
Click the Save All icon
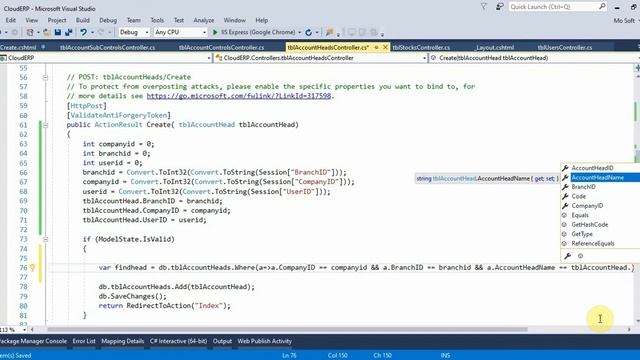pyautogui.click(x=69, y=32)
